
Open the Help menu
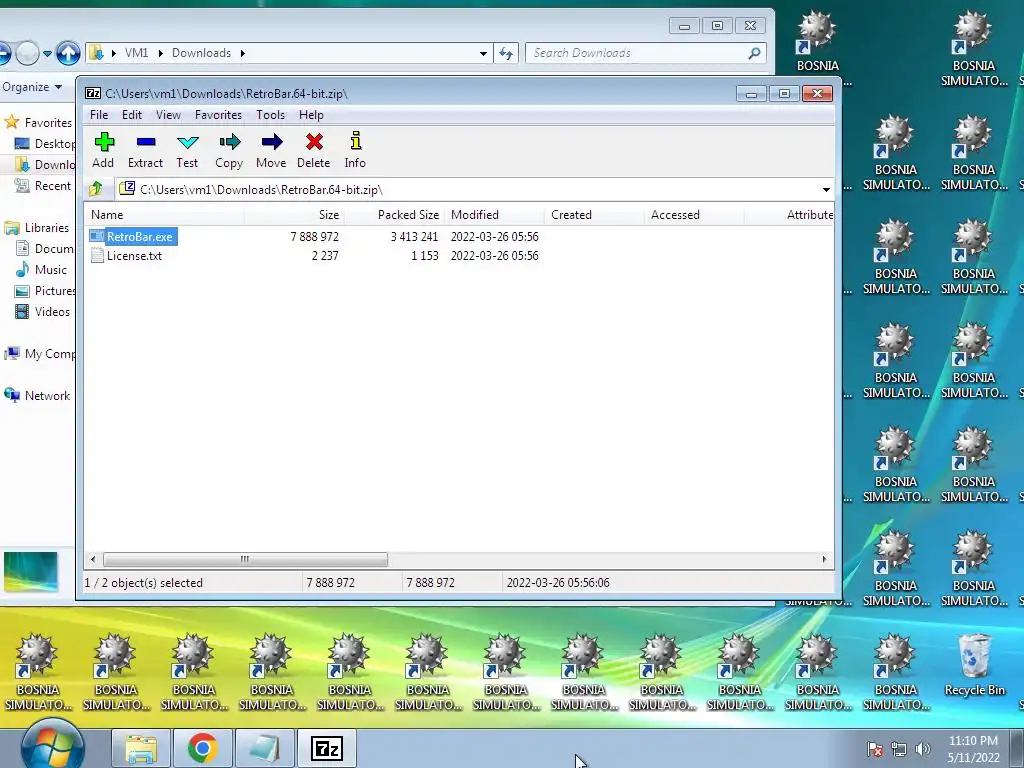tap(312, 115)
